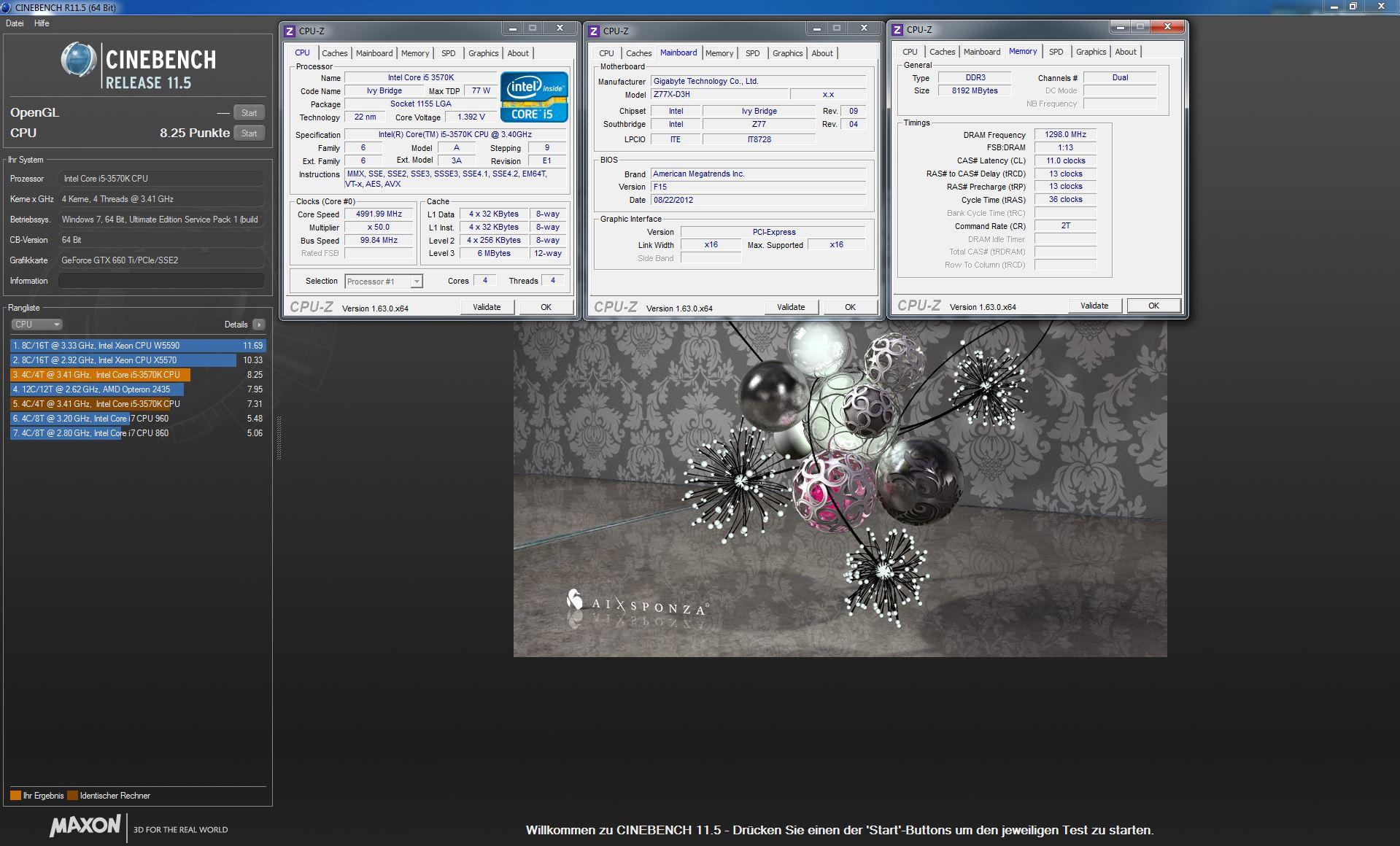
Task: Click CPU-Z icon in first window title
Action: [290, 31]
